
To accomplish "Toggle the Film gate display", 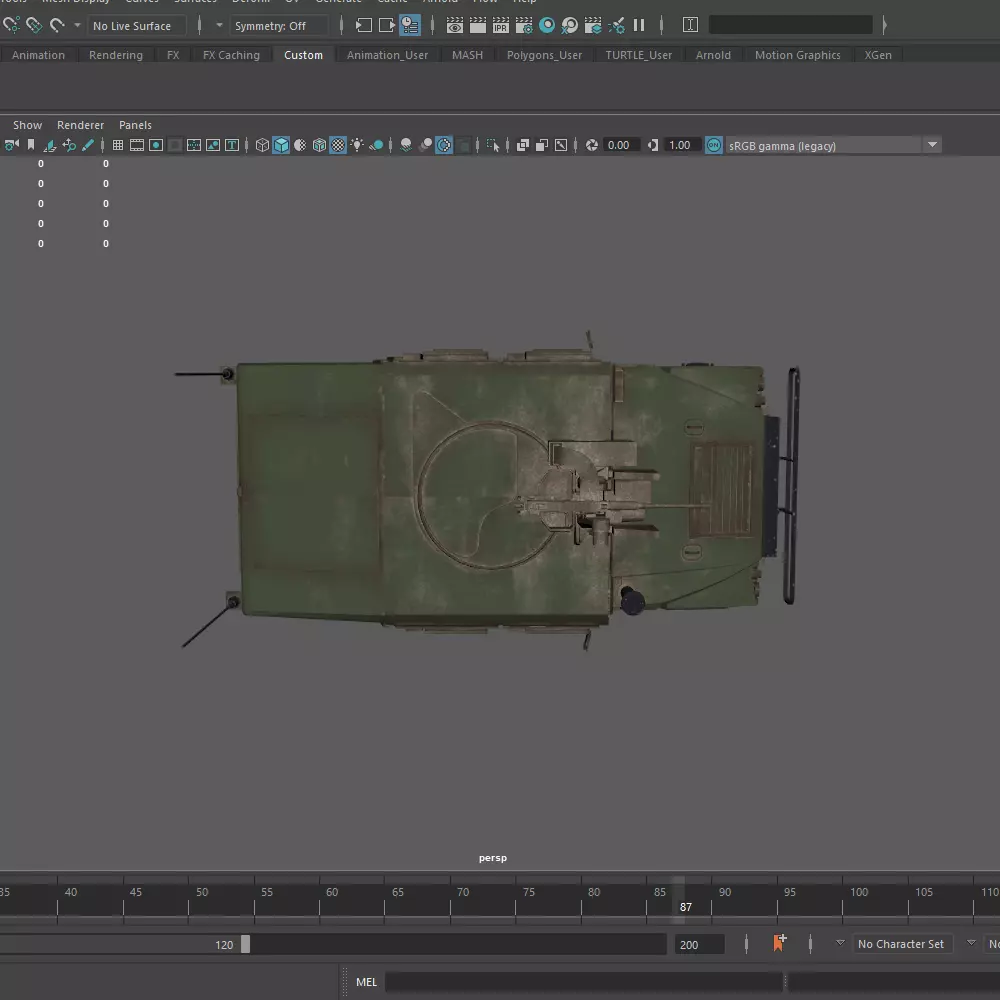I will click(136, 145).
